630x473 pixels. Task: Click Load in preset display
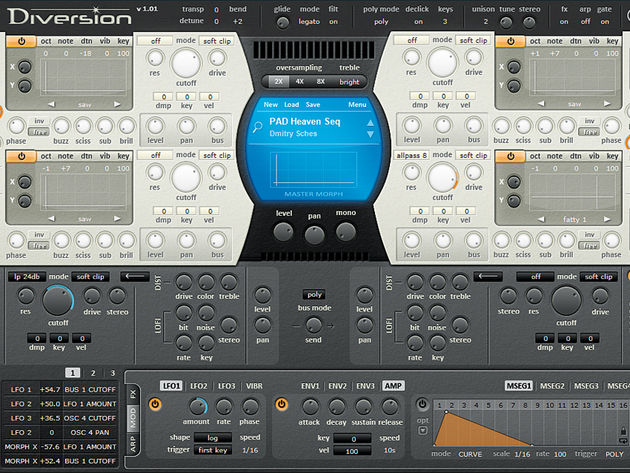point(291,104)
